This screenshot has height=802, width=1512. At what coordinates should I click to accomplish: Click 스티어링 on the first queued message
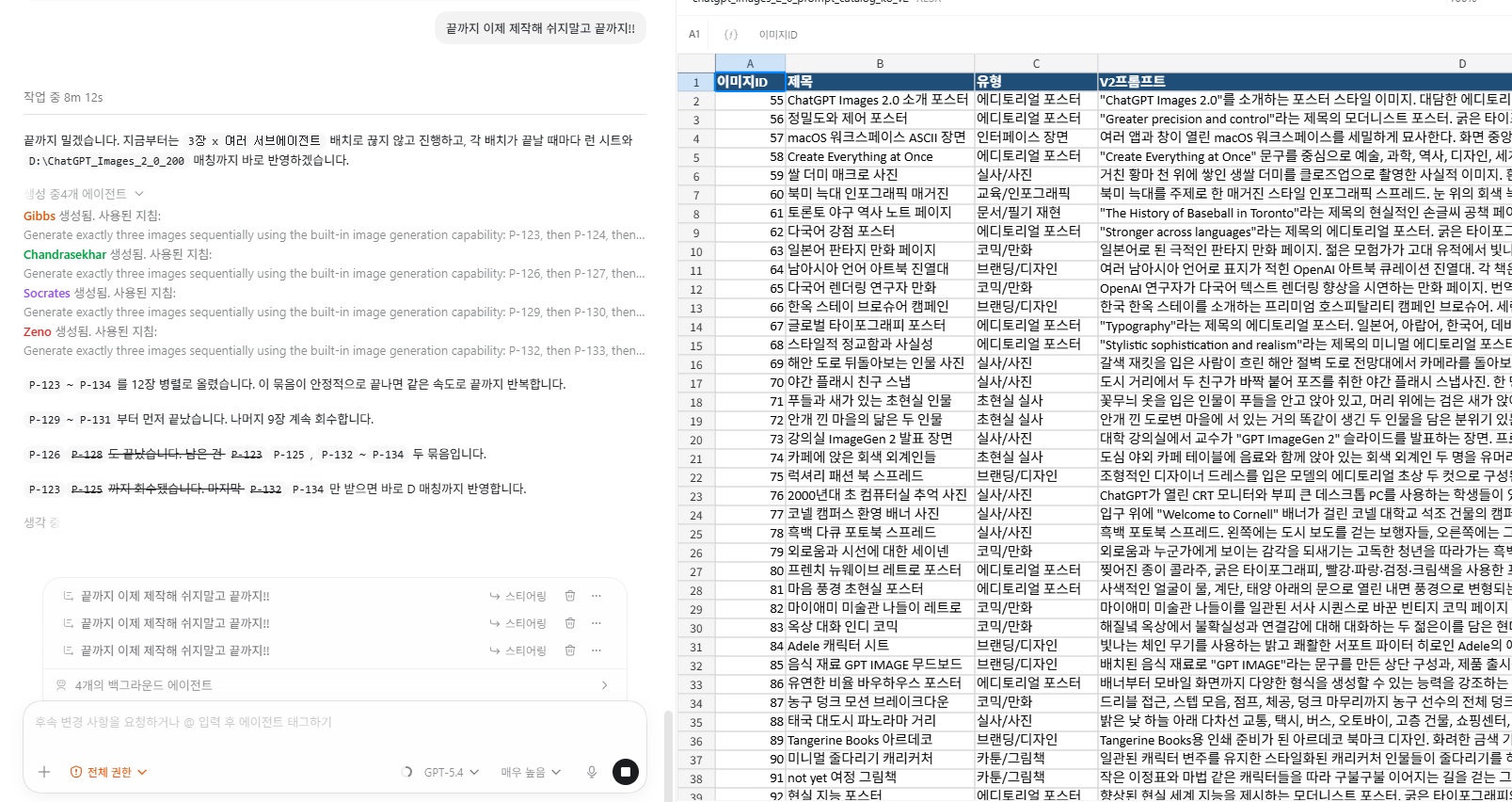(x=517, y=596)
